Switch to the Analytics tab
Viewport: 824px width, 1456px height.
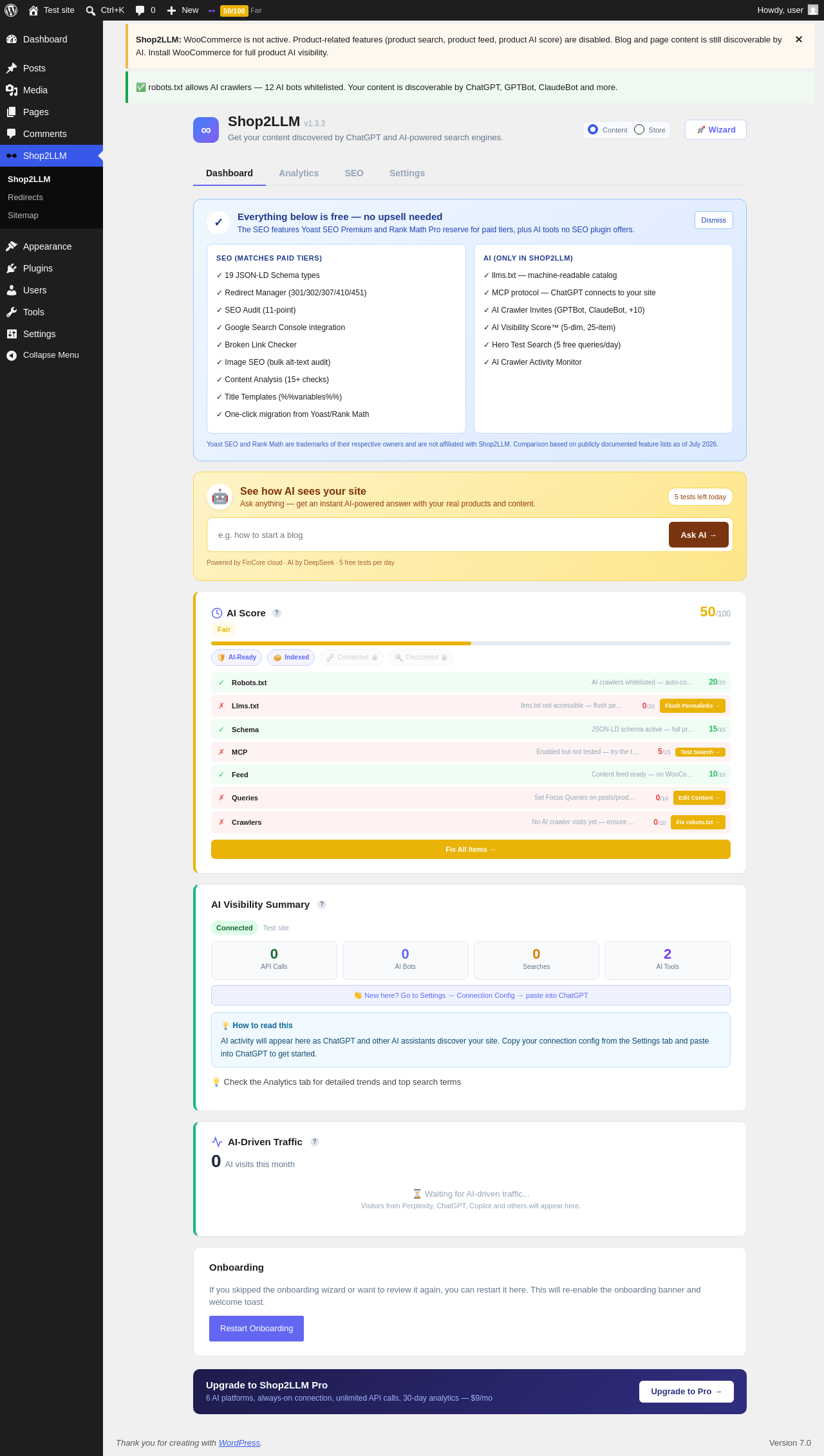pyautogui.click(x=299, y=173)
